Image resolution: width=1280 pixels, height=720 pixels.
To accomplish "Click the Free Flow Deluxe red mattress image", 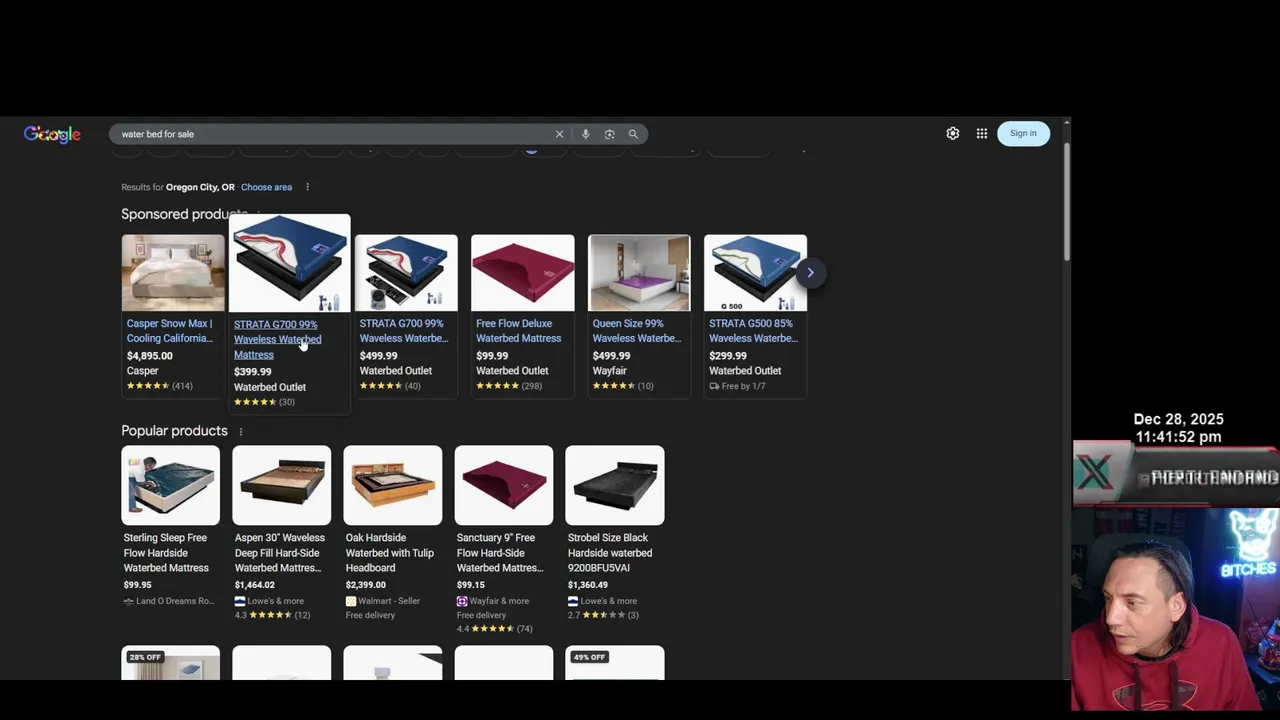I will point(523,272).
